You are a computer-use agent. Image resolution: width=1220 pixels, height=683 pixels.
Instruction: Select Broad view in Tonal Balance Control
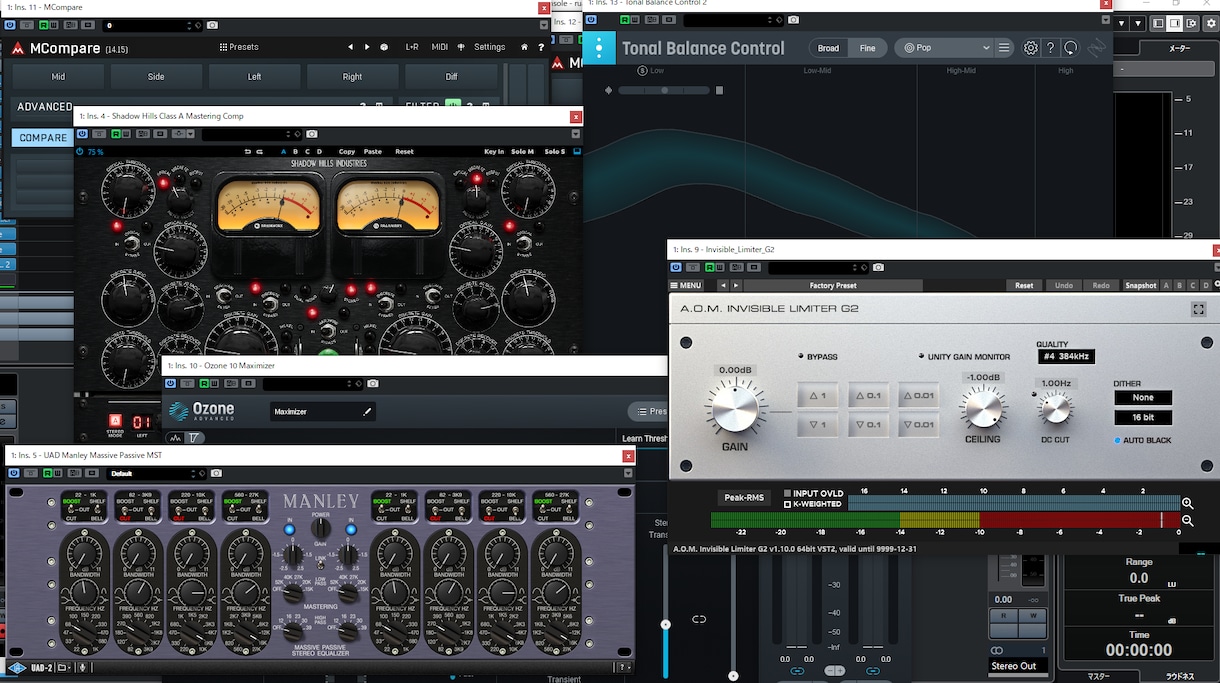tap(828, 48)
